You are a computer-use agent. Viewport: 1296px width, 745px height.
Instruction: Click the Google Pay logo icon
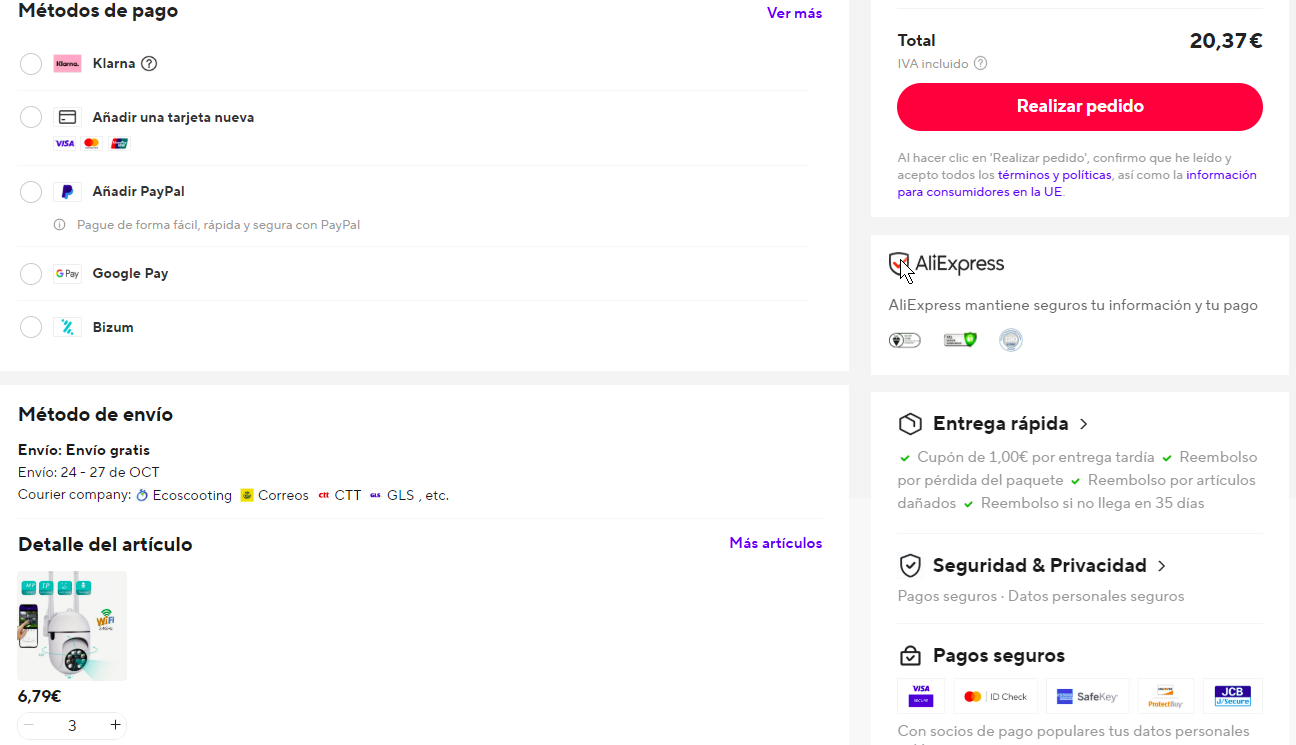(67, 274)
